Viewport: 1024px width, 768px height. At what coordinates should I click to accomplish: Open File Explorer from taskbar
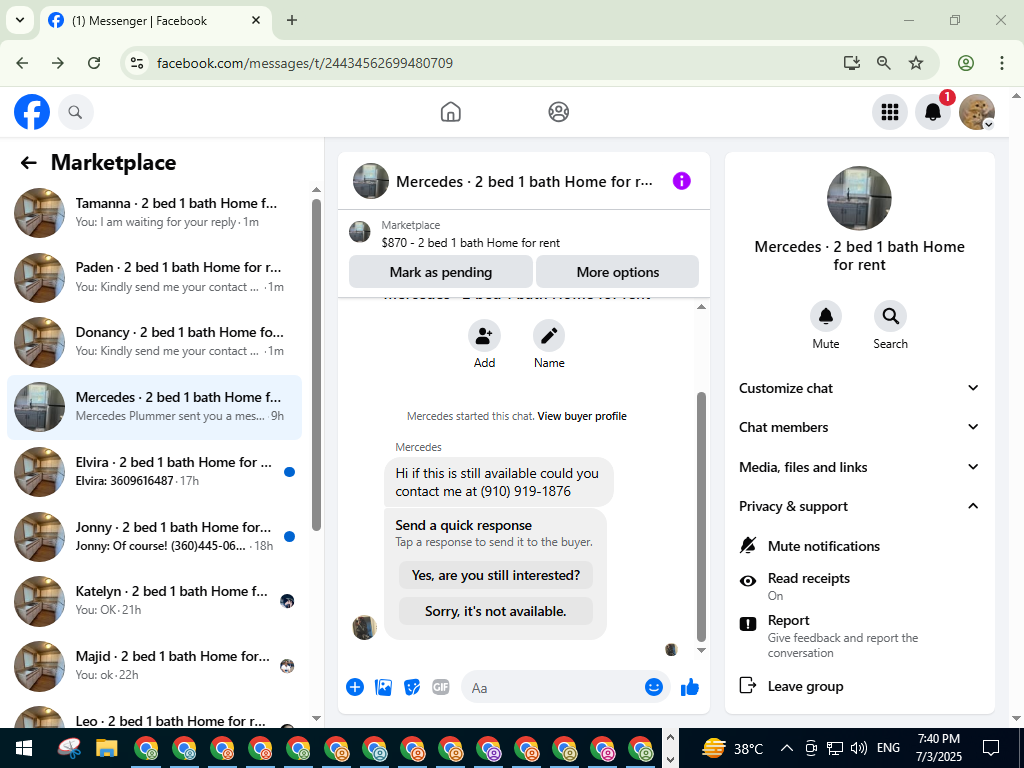point(106,748)
